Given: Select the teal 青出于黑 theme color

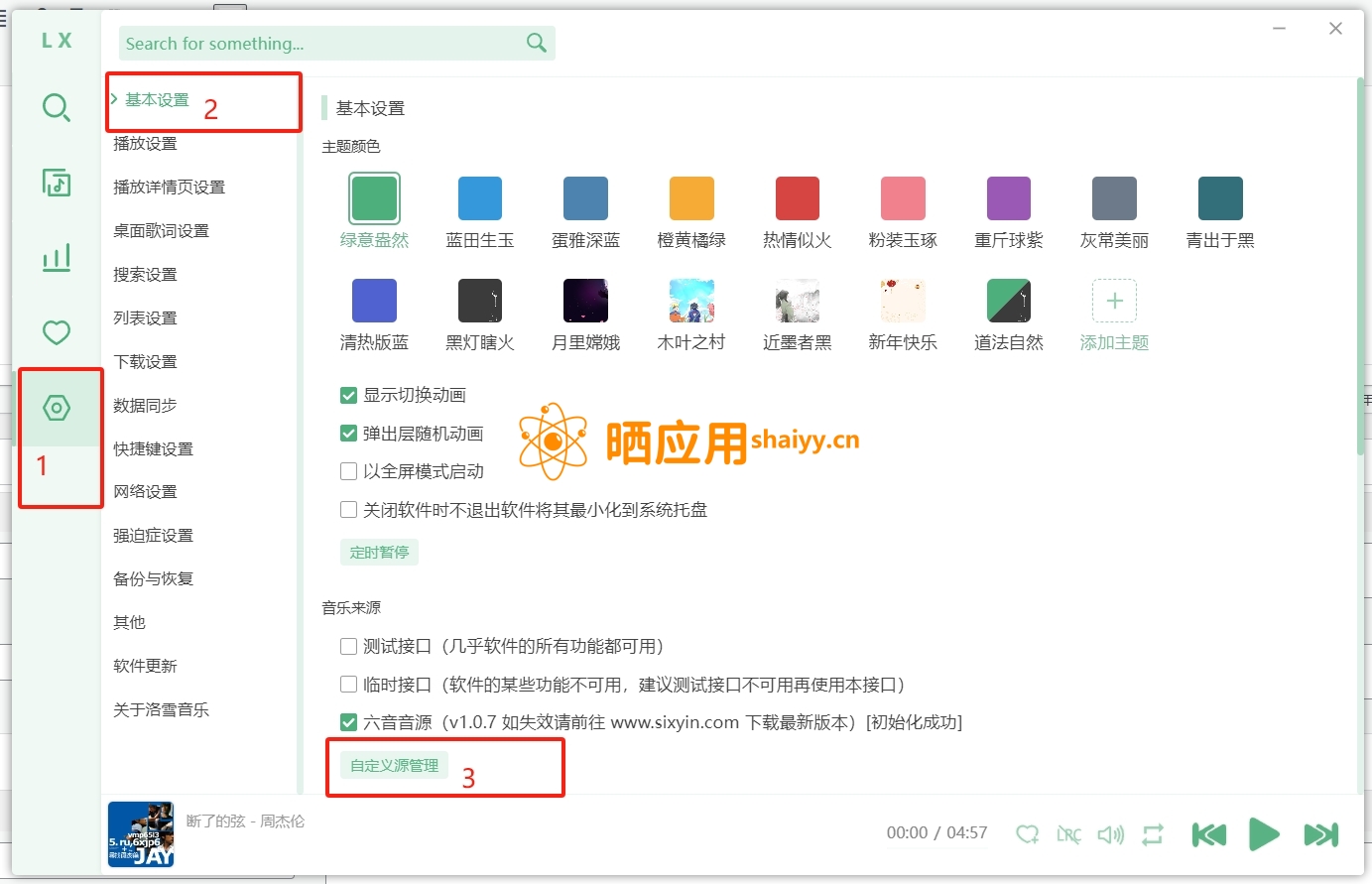Looking at the screenshot, I should (1220, 198).
